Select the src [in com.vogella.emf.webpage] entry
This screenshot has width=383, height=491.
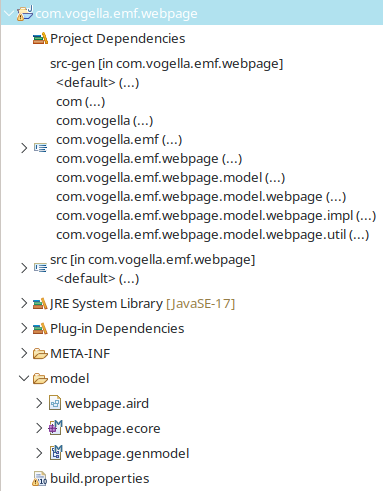tap(153, 260)
